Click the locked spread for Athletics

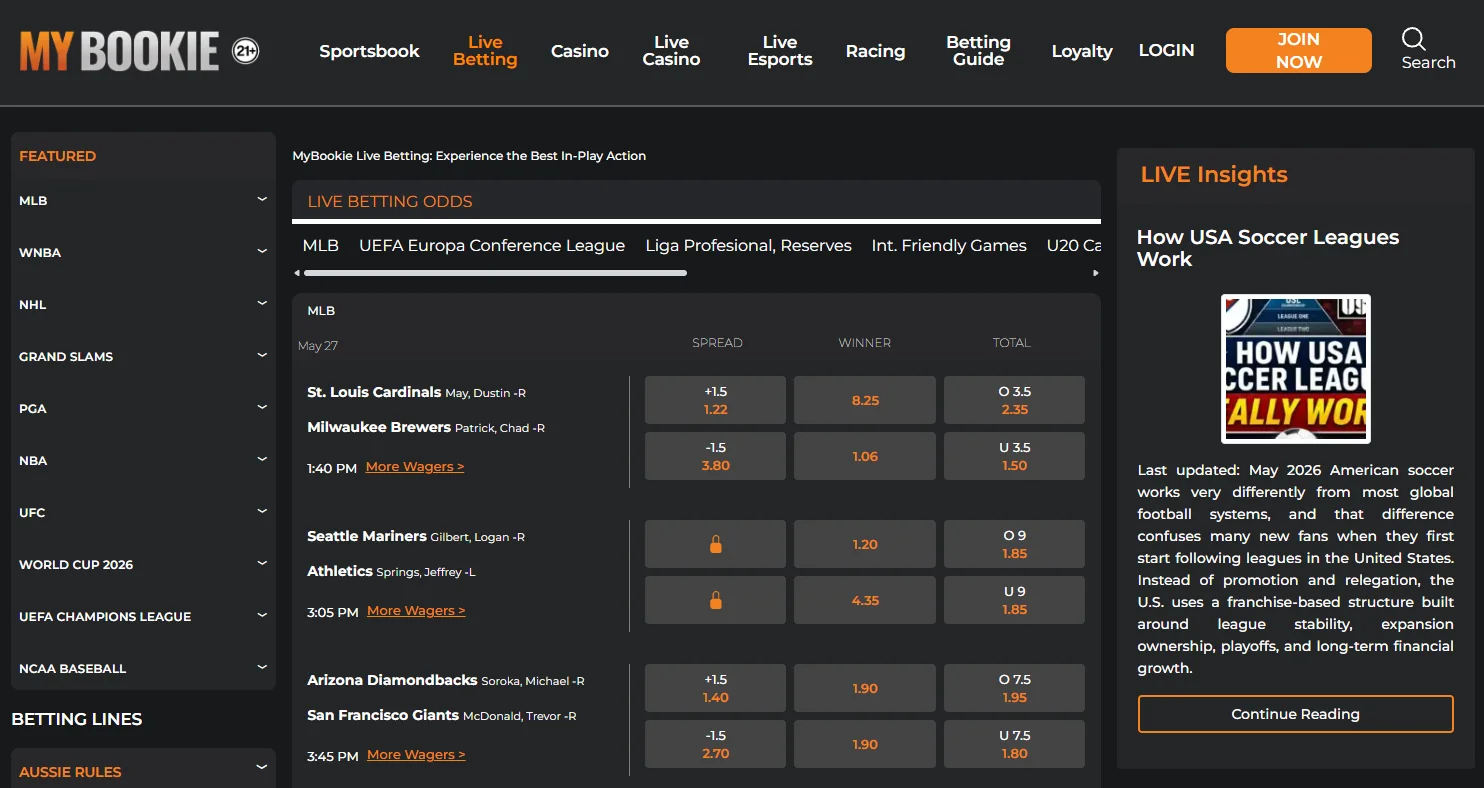(715, 600)
